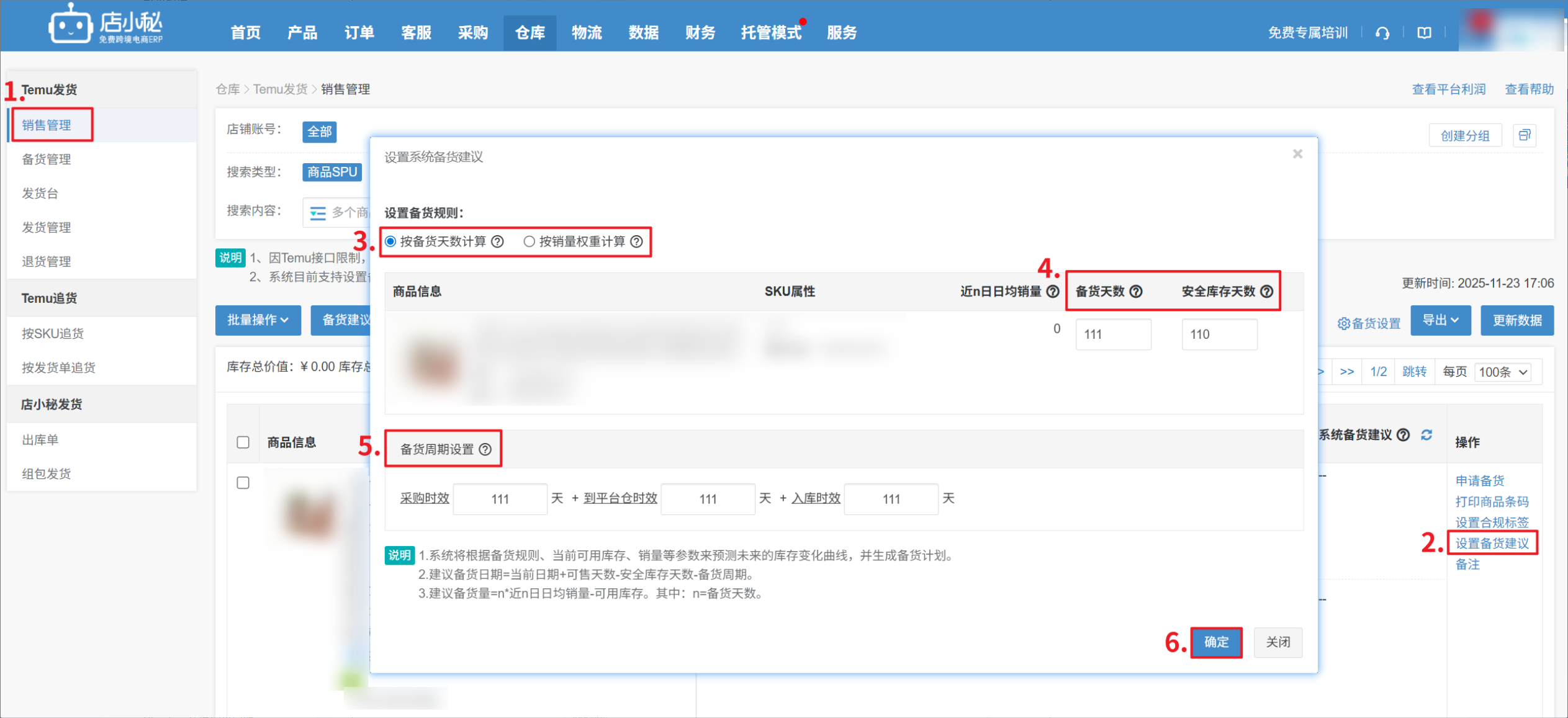Expand the 批量操作 dropdown
The image size is (1568, 718).
(258, 320)
